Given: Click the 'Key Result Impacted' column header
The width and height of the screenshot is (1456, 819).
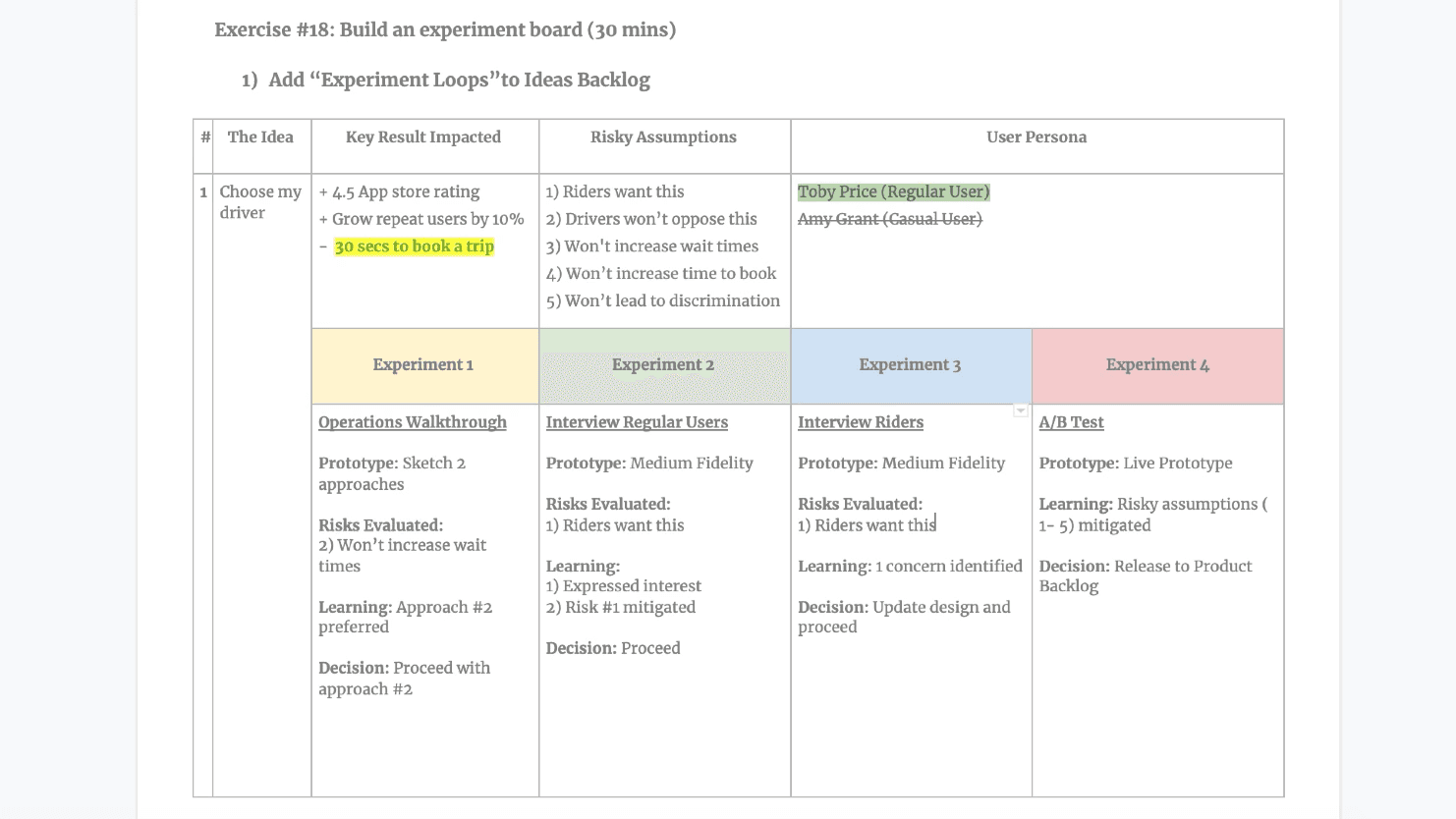Looking at the screenshot, I should 423,137.
